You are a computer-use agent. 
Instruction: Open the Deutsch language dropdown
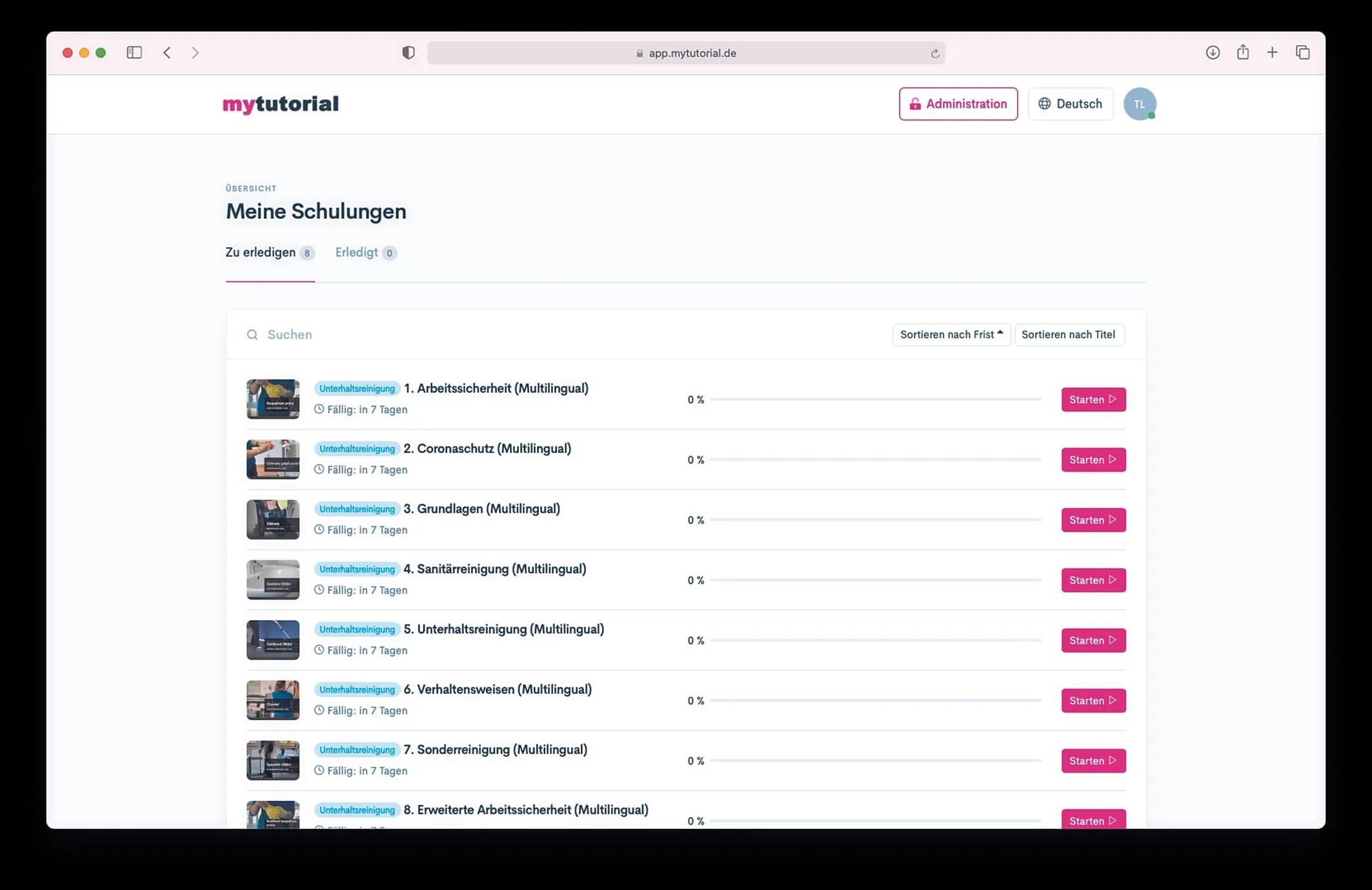[1070, 104]
